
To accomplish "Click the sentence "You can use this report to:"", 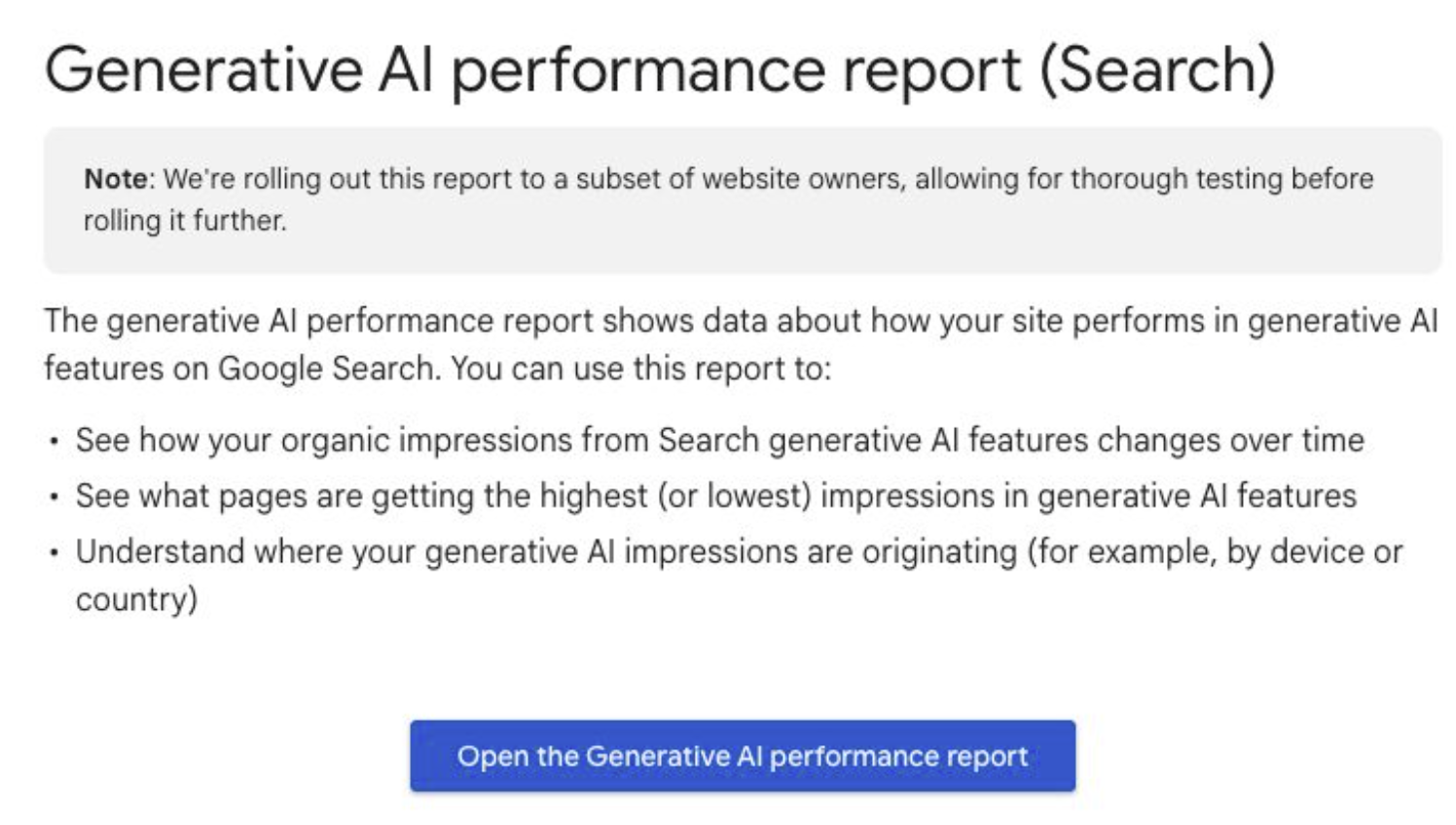I will pyautogui.click(x=641, y=369).
